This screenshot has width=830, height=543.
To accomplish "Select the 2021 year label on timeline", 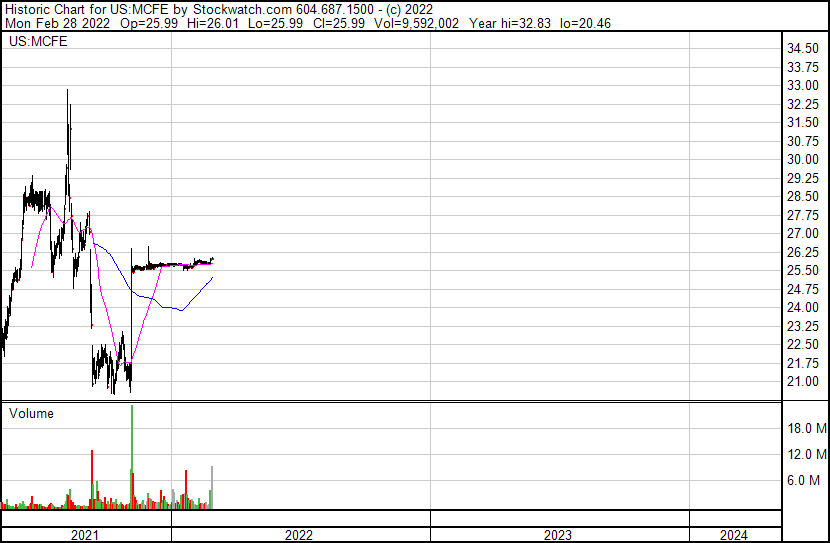I will coord(85,535).
